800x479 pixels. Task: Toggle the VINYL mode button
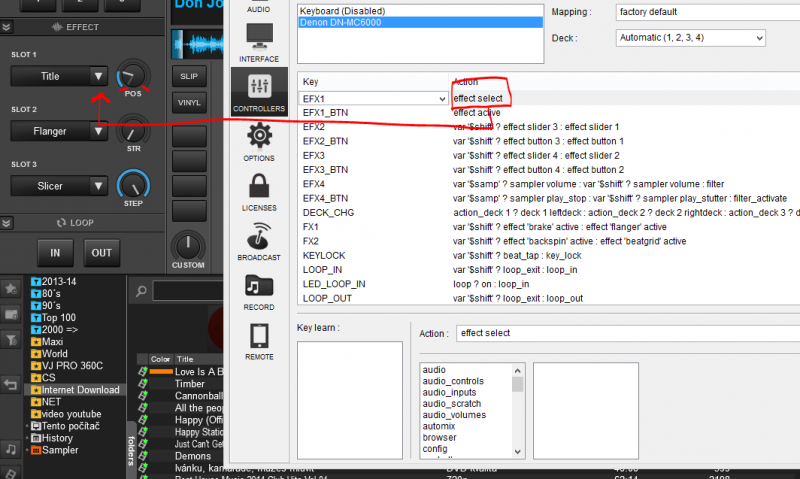pyautogui.click(x=189, y=103)
